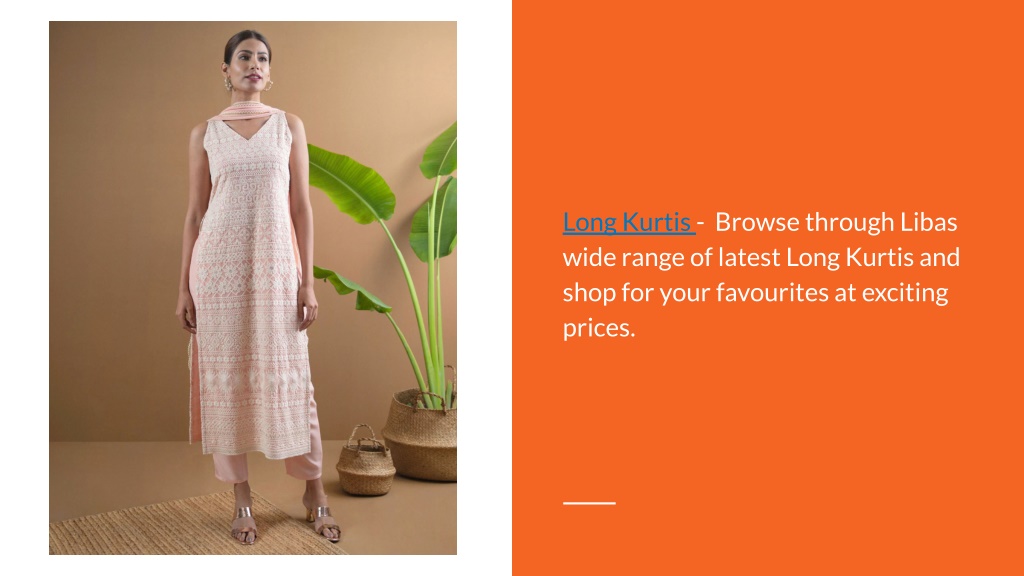1024x576 pixels.
Task: Click the word 'shop' in the paragraph
Action: point(588,293)
